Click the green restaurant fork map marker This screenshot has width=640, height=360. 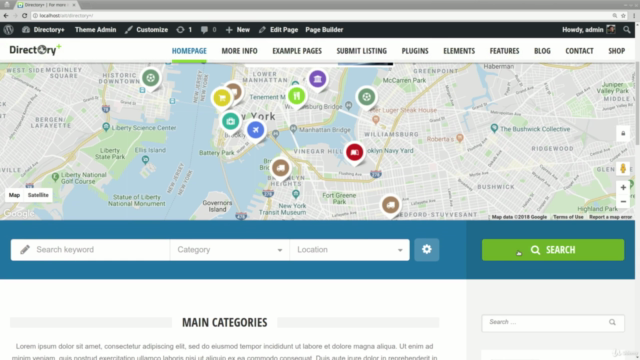point(296,96)
